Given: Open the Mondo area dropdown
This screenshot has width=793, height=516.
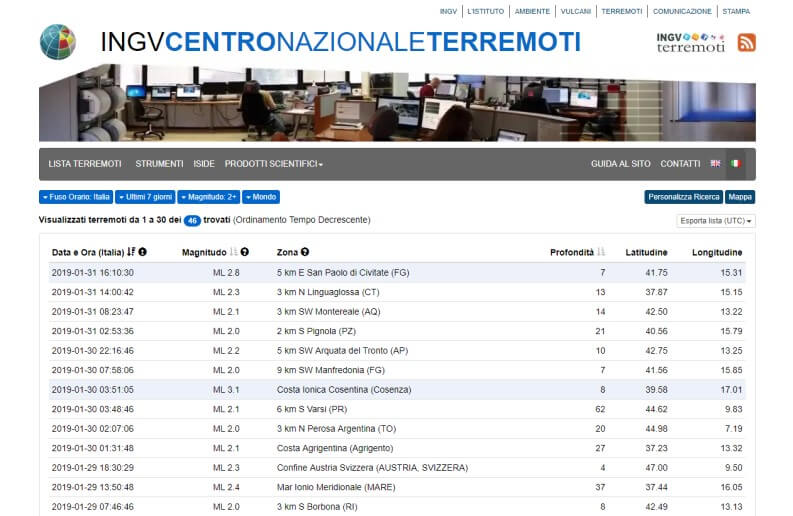Looking at the screenshot, I should [261, 197].
